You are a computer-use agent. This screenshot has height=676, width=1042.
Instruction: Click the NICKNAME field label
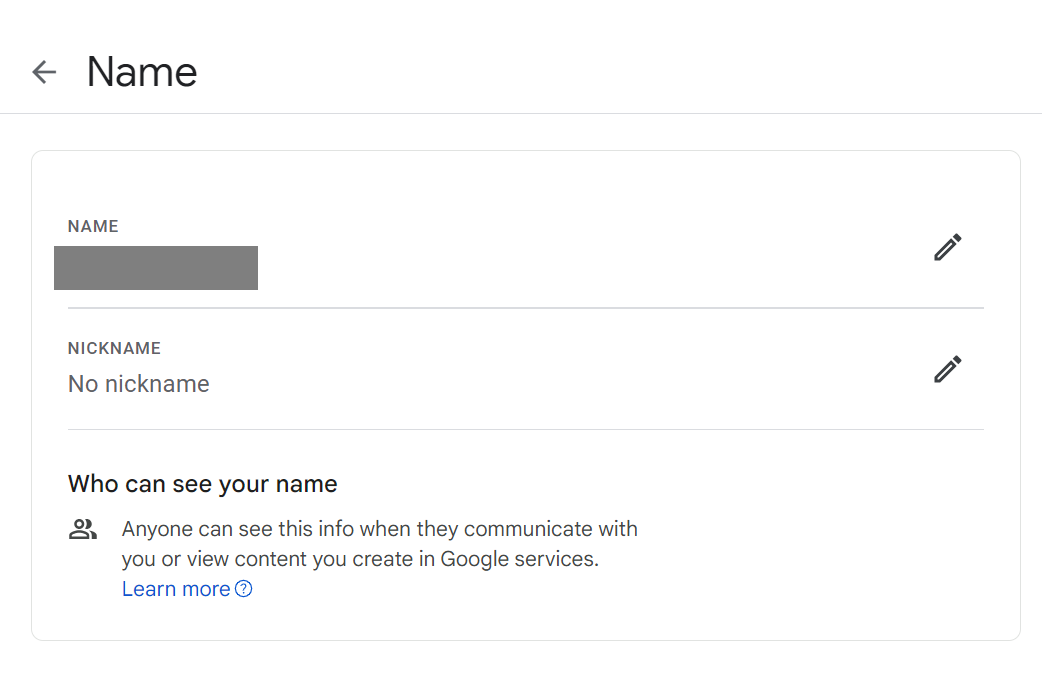tap(114, 349)
